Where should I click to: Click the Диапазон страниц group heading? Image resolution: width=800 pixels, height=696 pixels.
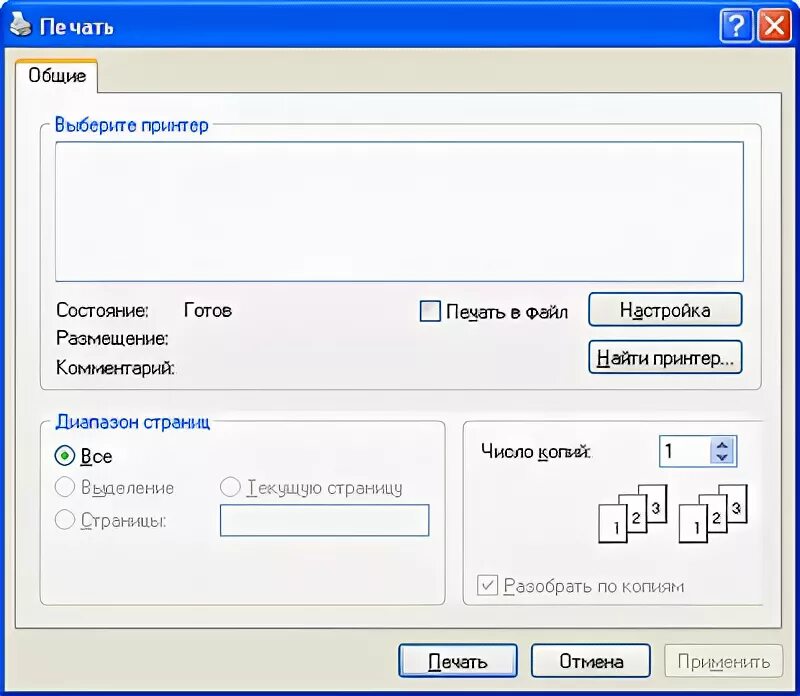(x=133, y=422)
